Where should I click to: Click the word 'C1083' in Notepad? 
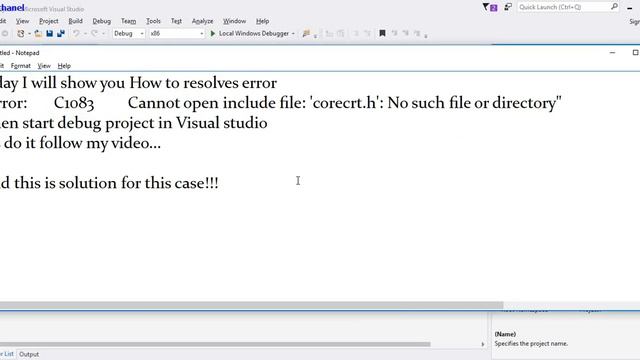(74, 103)
